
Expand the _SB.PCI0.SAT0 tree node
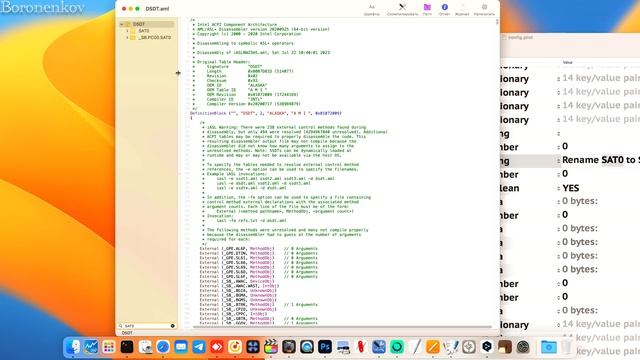[x=127, y=38]
